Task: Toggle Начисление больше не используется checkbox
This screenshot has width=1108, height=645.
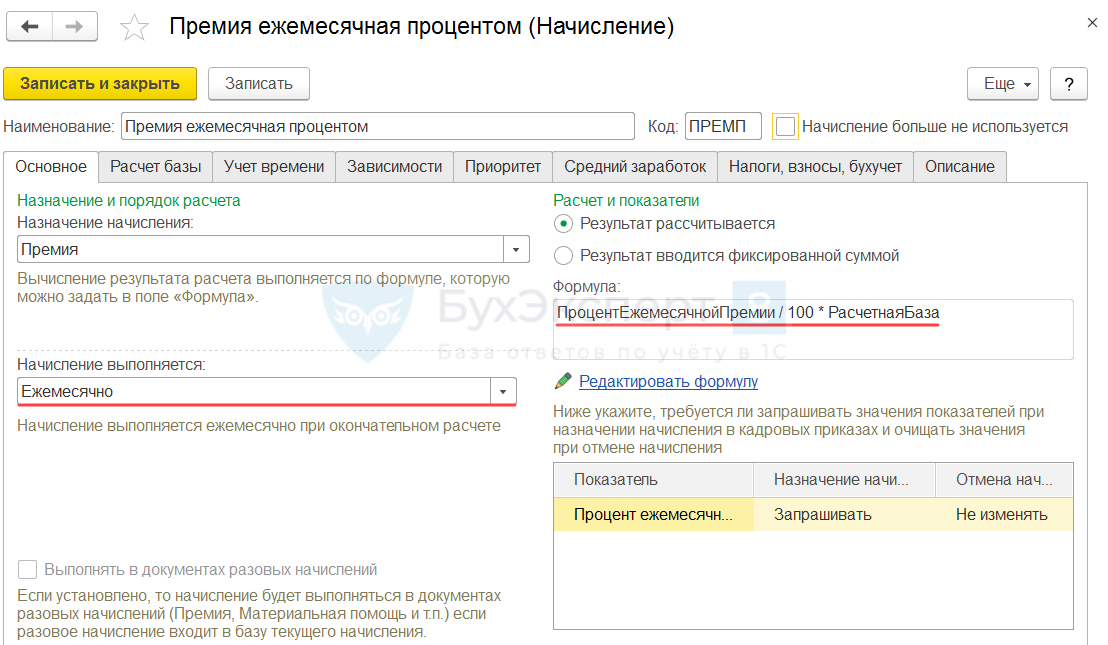Action: (x=785, y=126)
